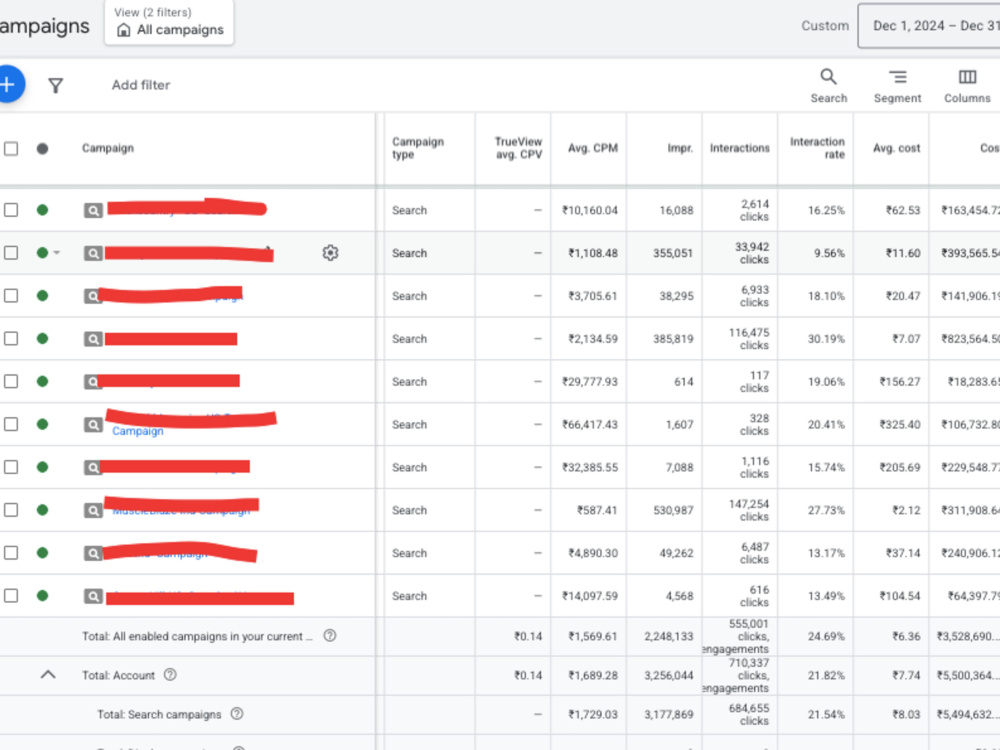The image size is (1000, 750).
Task: Click home icon in All campaigns view
Action: tap(124, 30)
